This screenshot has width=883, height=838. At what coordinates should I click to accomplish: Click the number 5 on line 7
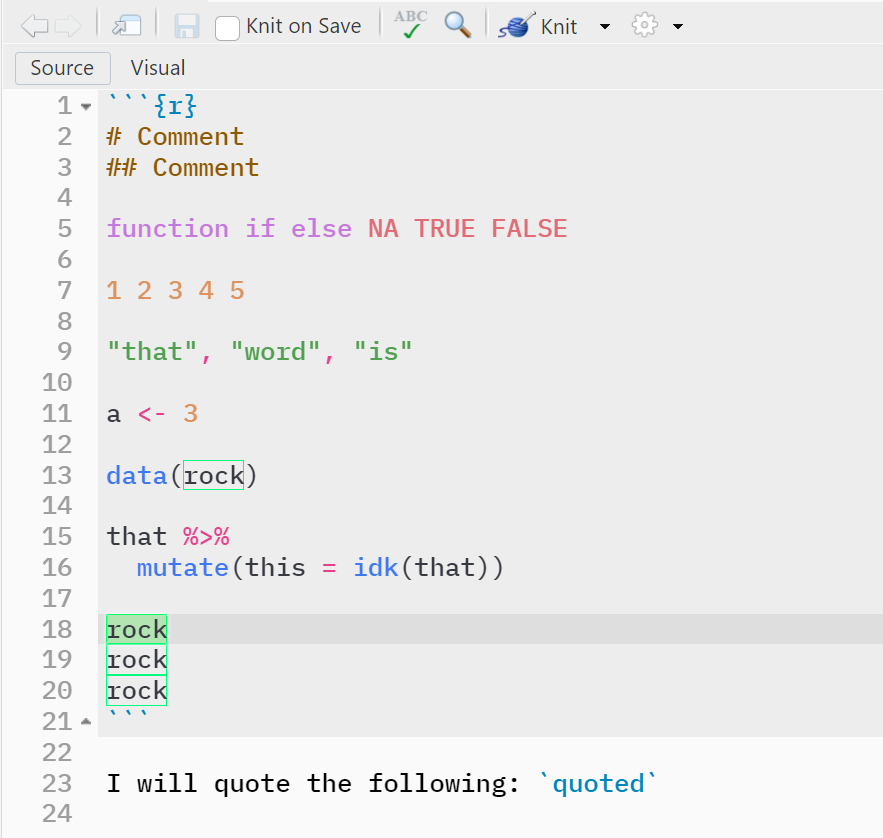pos(237,291)
